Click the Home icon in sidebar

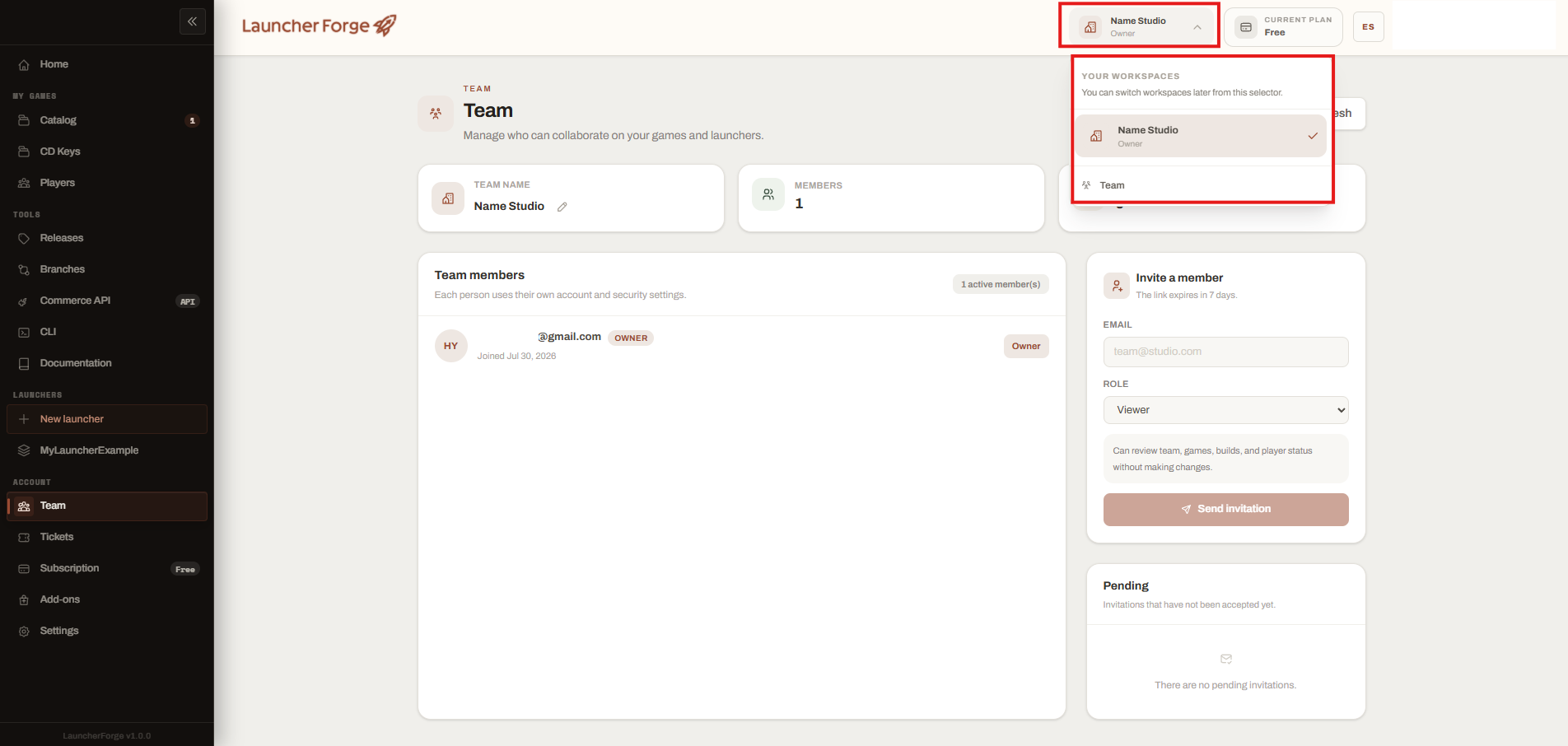pos(24,65)
